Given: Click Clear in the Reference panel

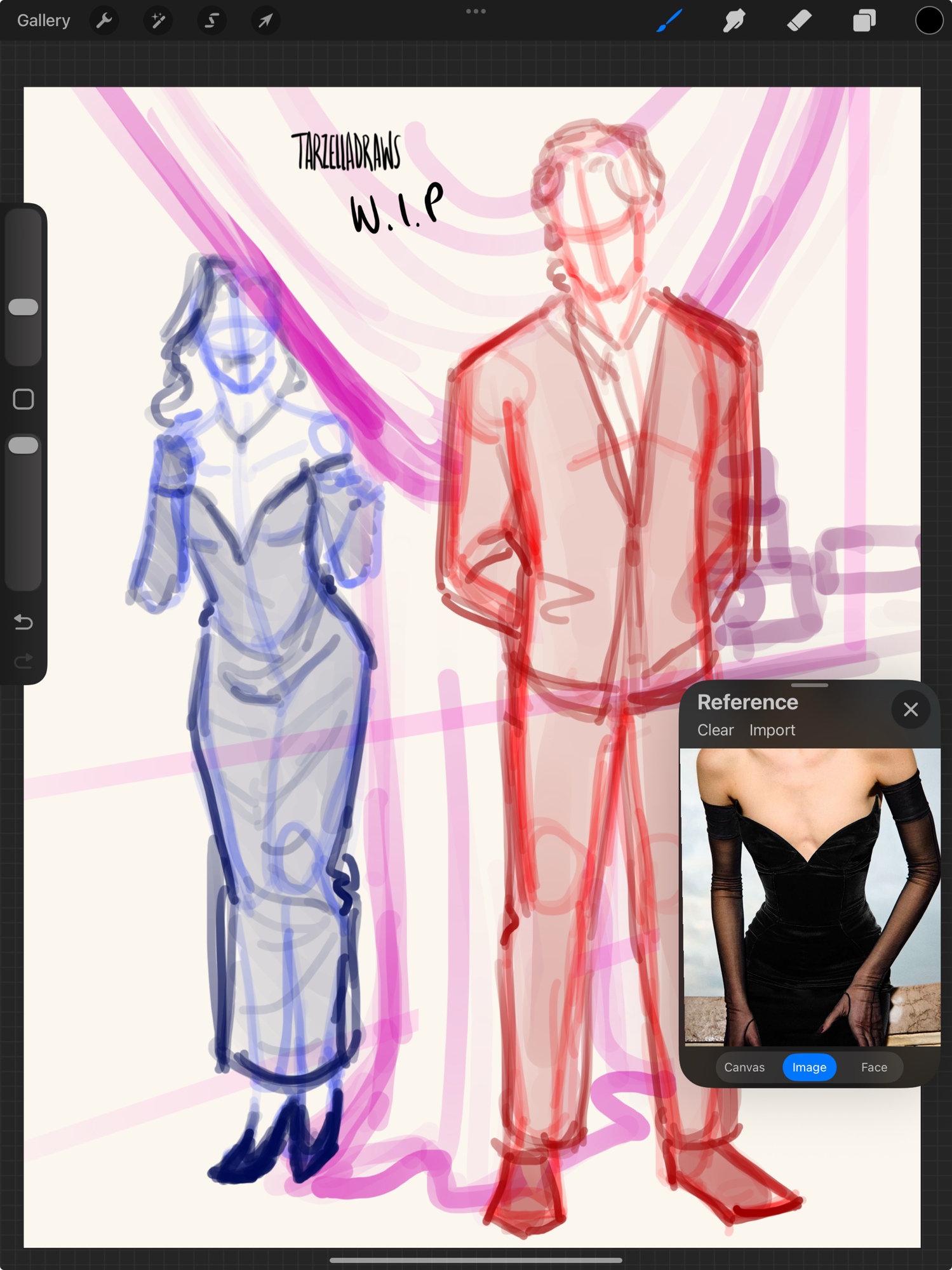Looking at the screenshot, I should pyautogui.click(x=715, y=730).
